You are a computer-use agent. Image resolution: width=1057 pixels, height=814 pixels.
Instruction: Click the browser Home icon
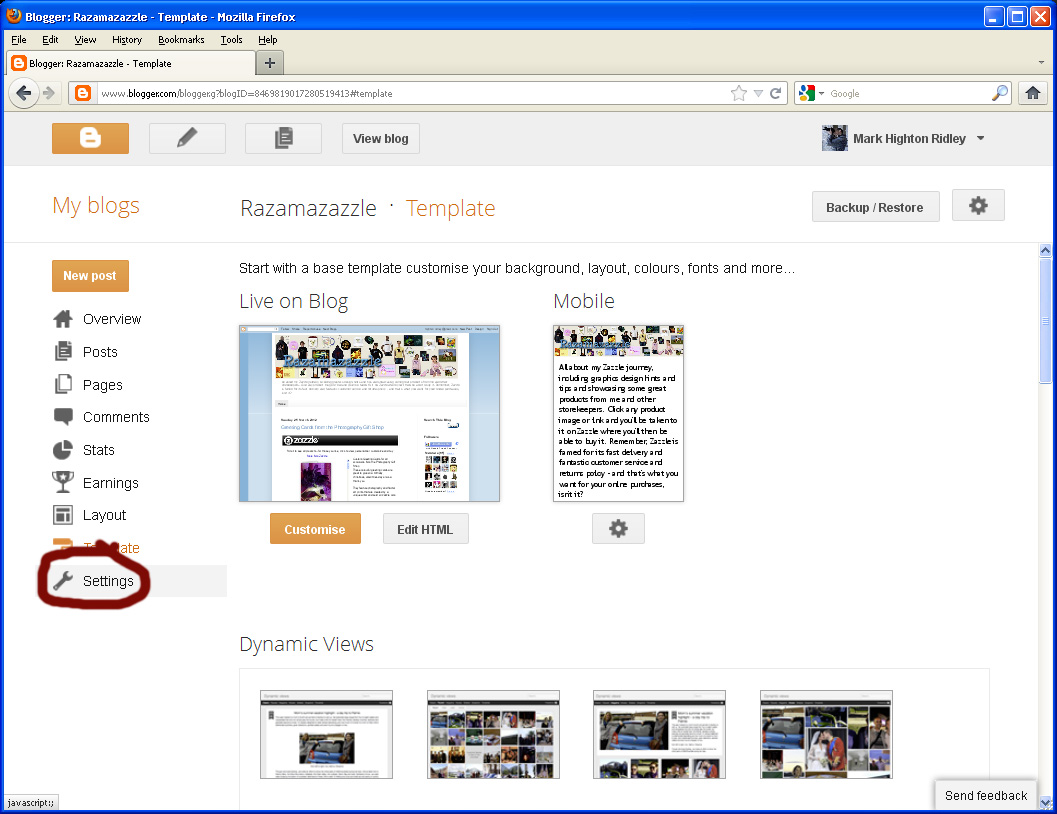tap(1033, 93)
